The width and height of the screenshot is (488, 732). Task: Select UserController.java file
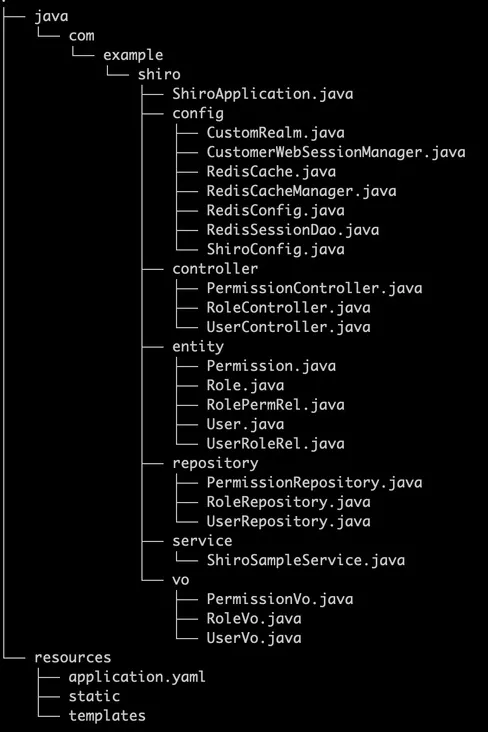tap(289, 327)
